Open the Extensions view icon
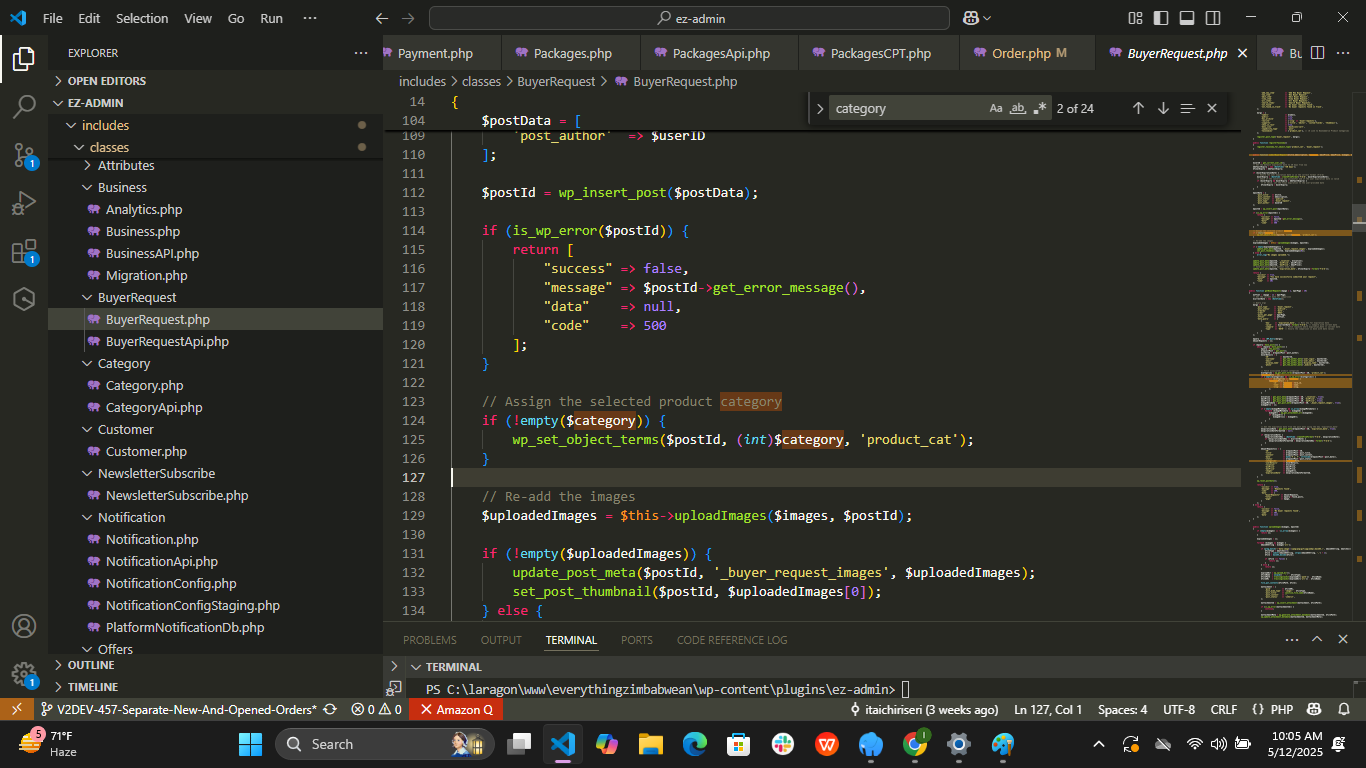 point(24,252)
